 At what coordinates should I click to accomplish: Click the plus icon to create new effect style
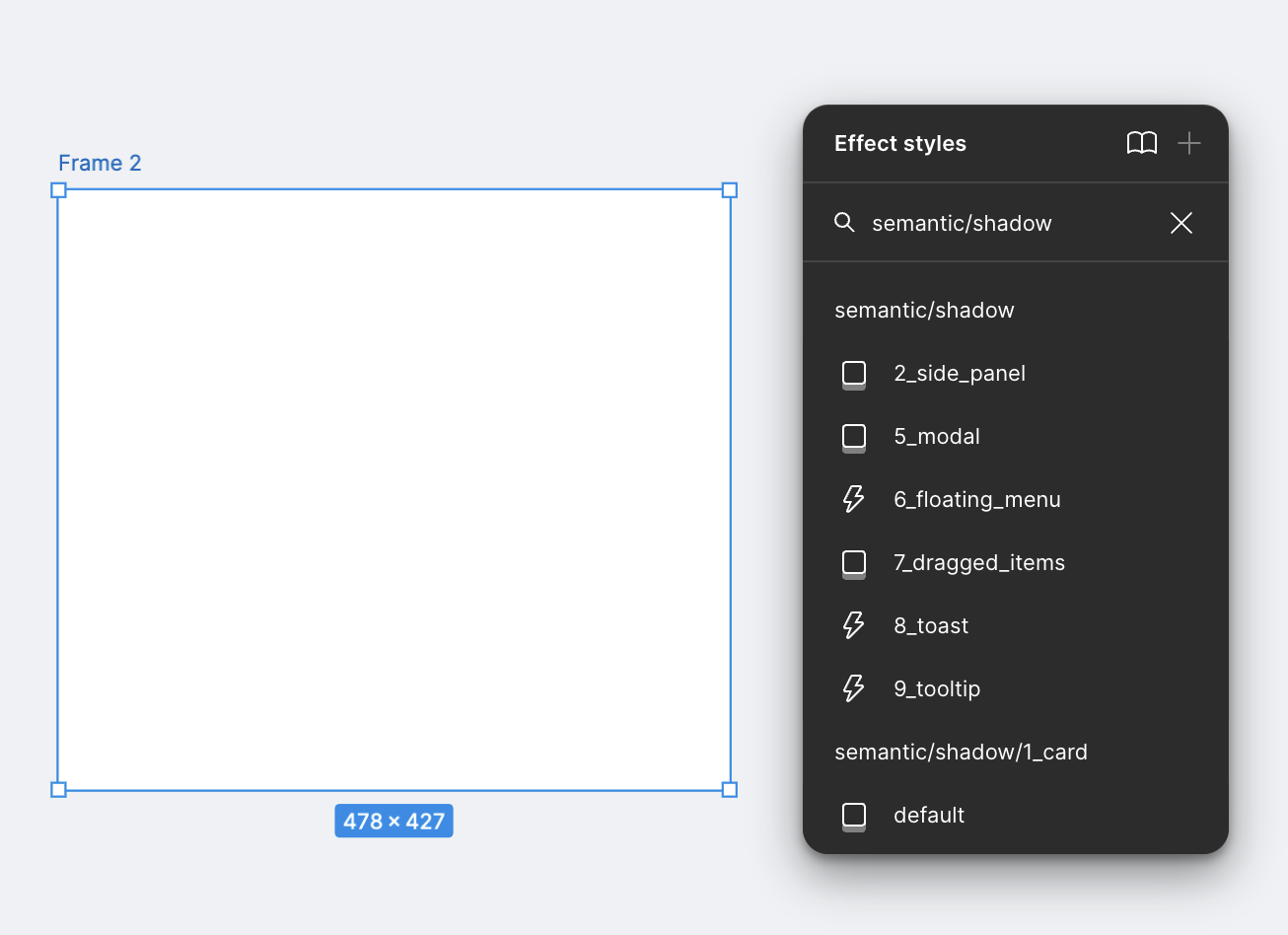1188,143
